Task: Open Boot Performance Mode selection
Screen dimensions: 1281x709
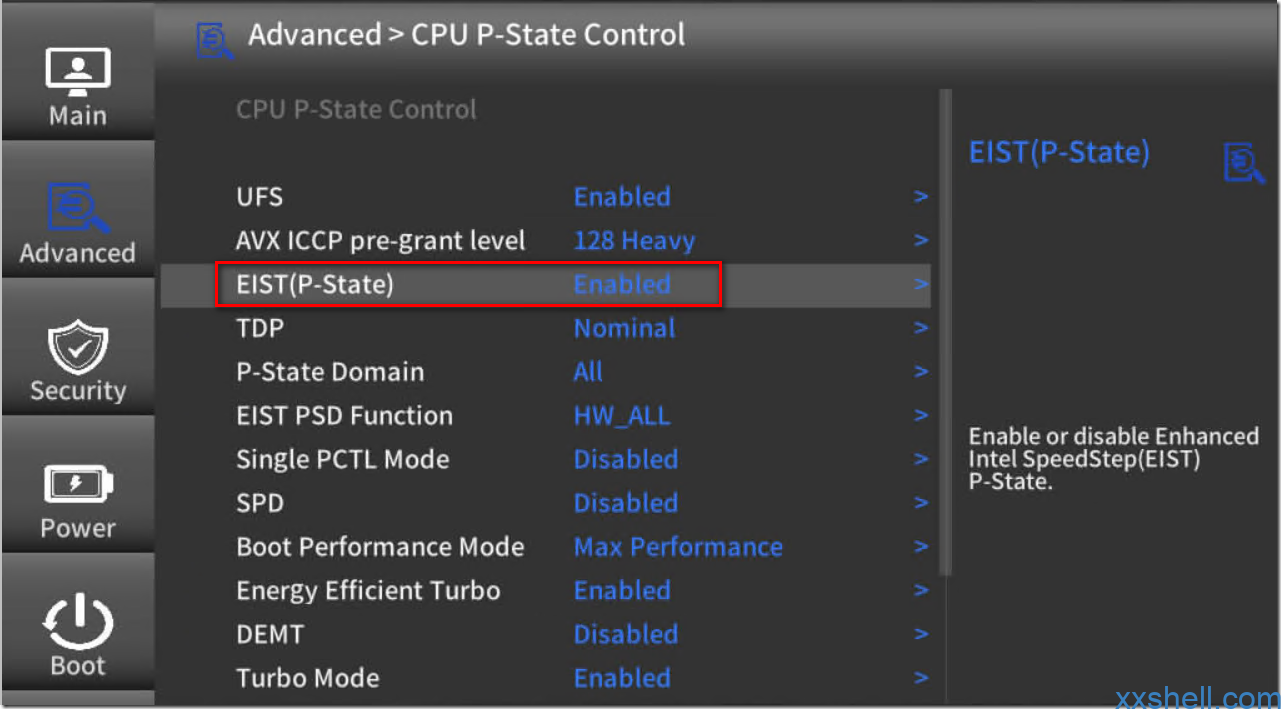Action: point(677,547)
